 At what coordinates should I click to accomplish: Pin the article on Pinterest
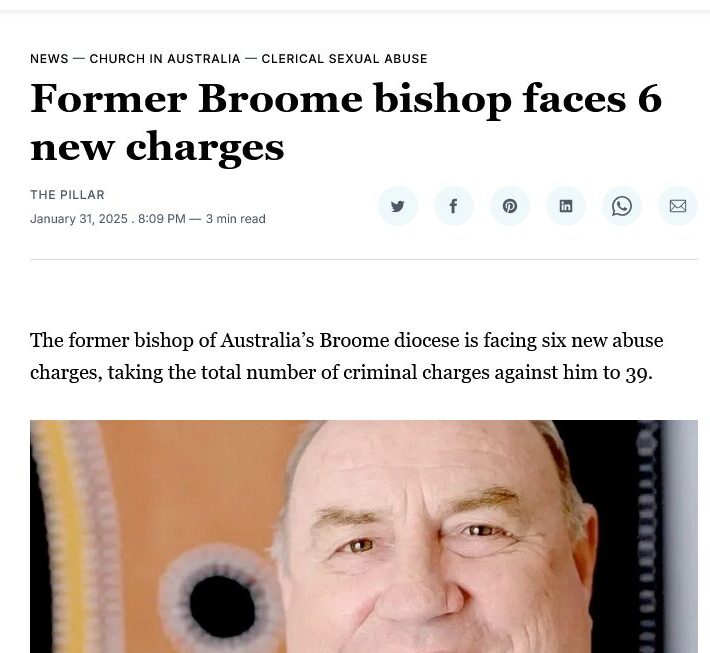pyautogui.click(x=510, y=206)
